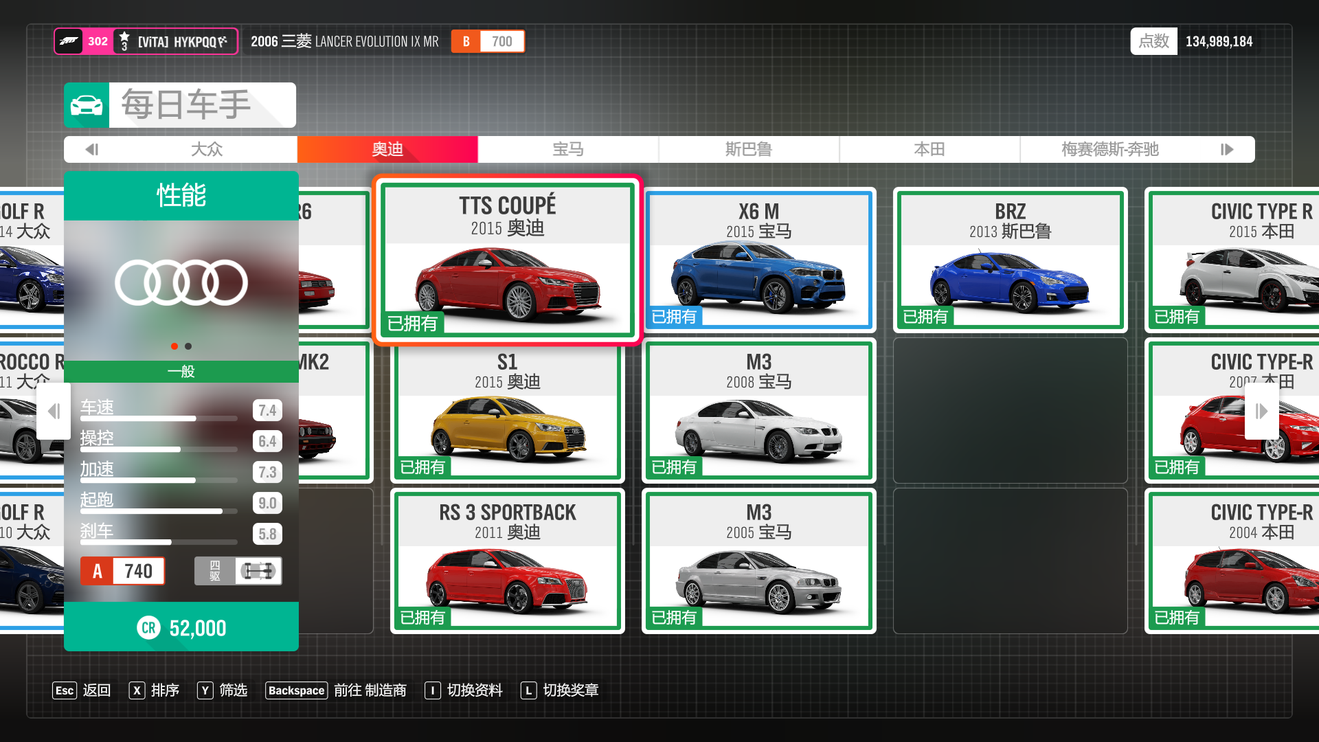
Task: Select the S1 2015 奥迪 car card
Action: (x=508, y=411)
